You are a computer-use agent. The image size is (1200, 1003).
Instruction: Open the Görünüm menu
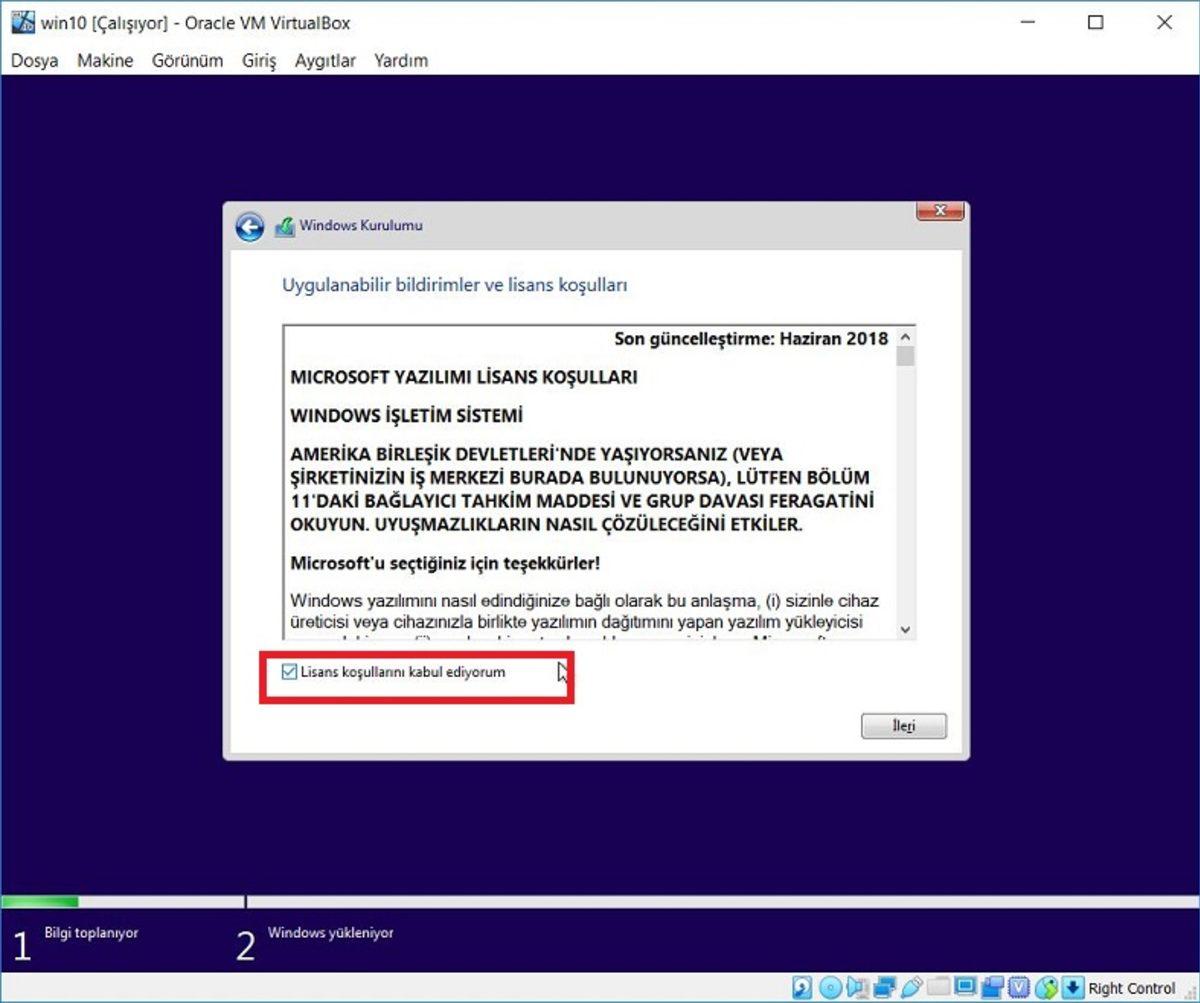187,60
